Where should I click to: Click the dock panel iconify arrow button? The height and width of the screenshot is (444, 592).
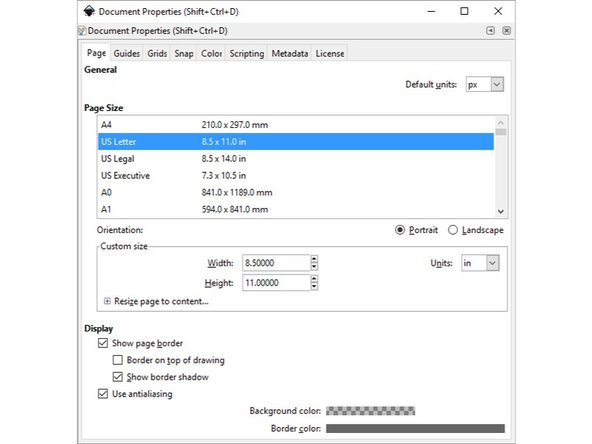coord(490,31)
